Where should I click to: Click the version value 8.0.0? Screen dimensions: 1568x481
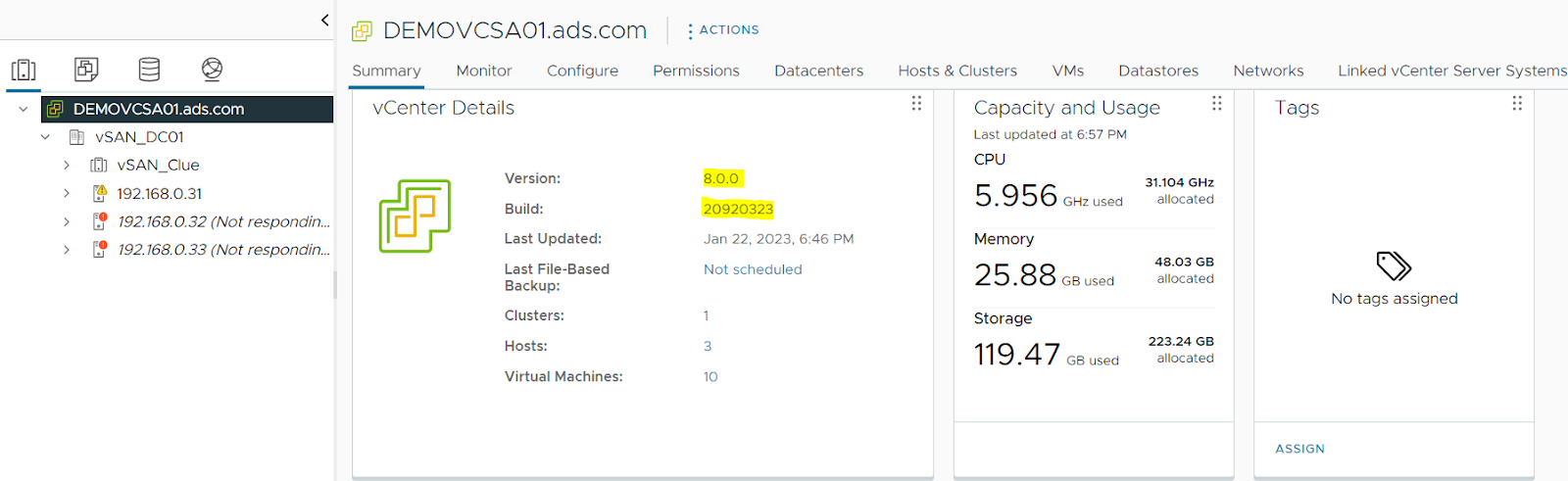pyautogui.click(x=721, y=178)
